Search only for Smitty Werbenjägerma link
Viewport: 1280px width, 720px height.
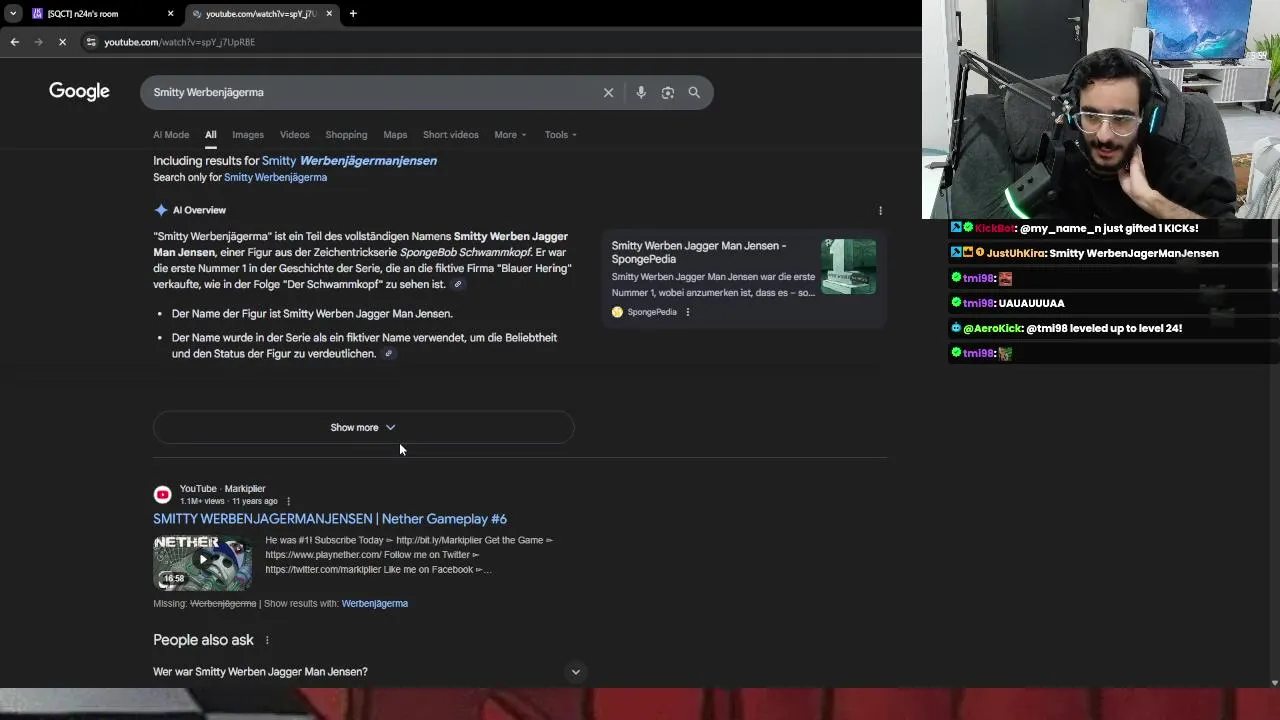275,178
